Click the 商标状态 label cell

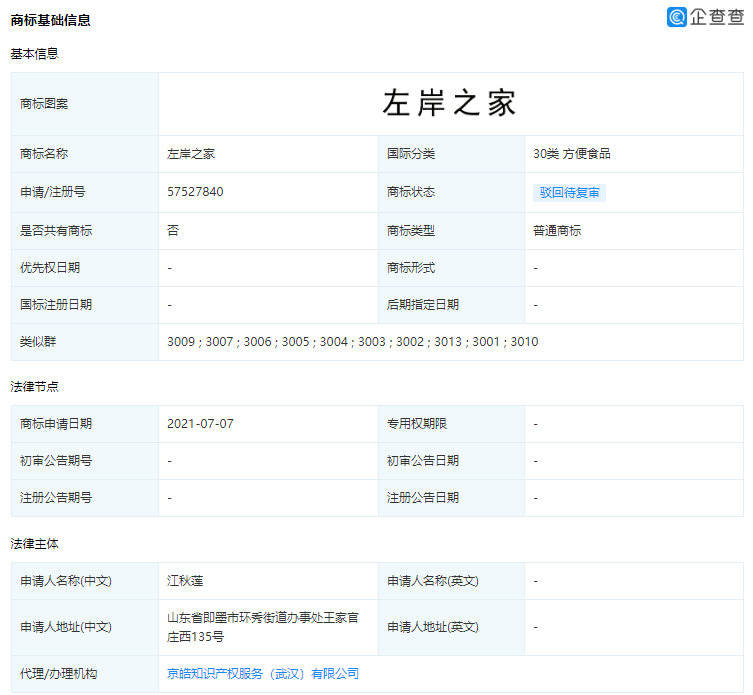451,192
